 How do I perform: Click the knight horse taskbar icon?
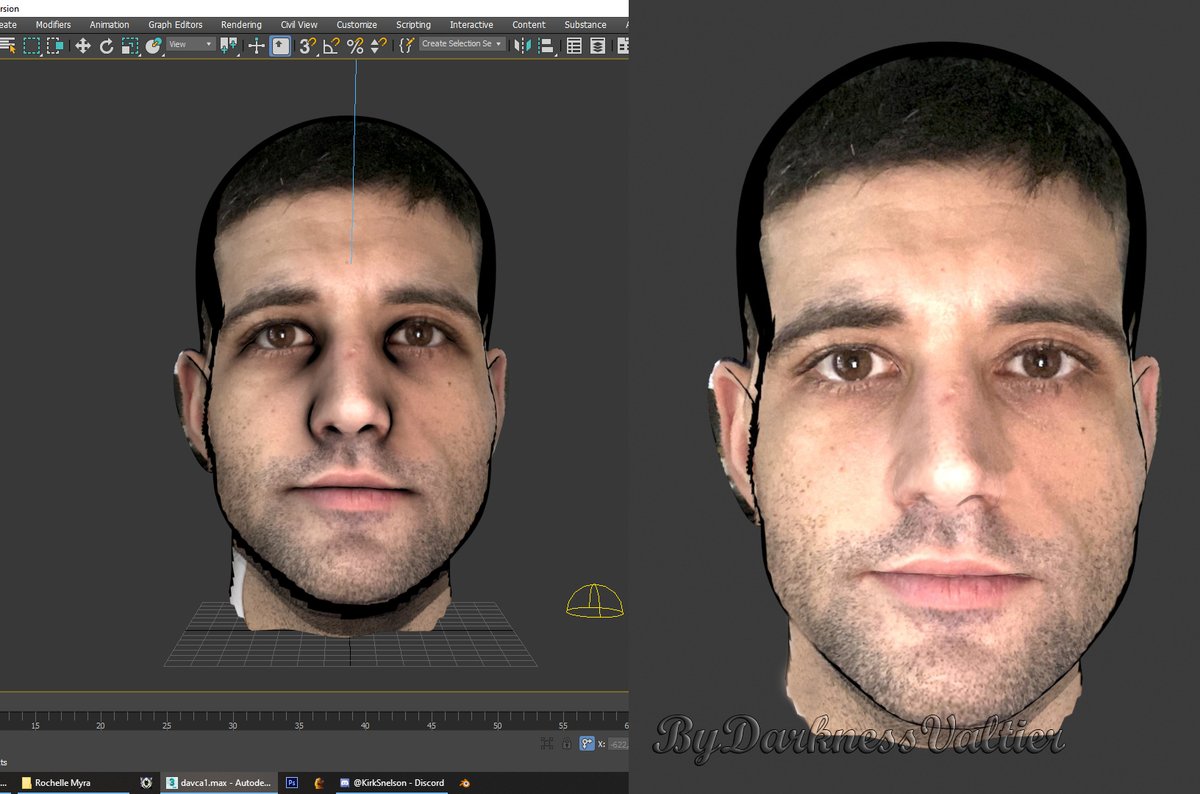coord(319,783)
